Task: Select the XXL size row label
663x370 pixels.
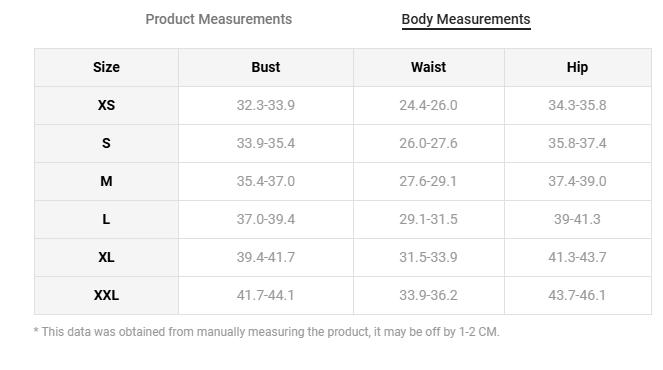Action: [x=106, y=295]
